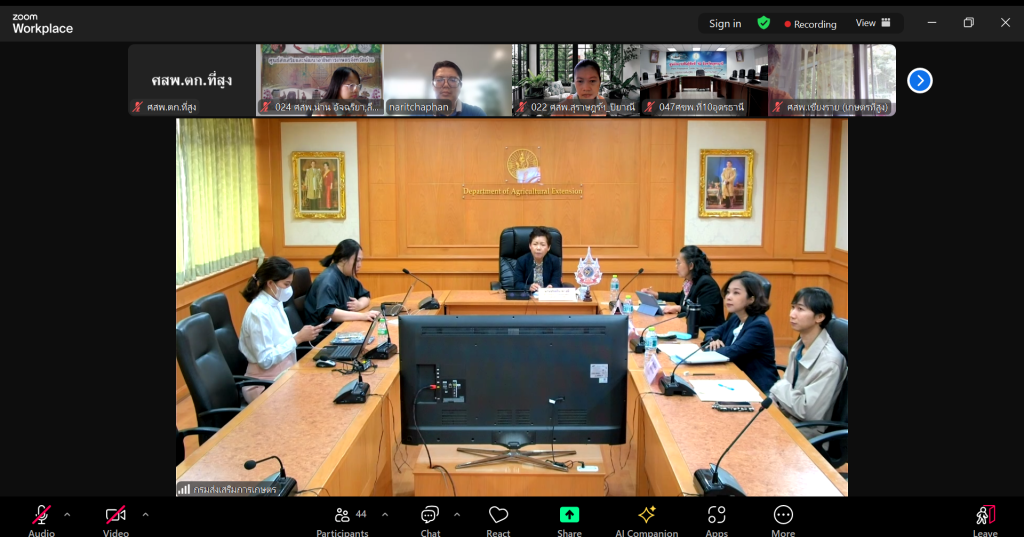The image size is (1024, 537).
Task: Open the AI Companion
Action: (646, 516)
